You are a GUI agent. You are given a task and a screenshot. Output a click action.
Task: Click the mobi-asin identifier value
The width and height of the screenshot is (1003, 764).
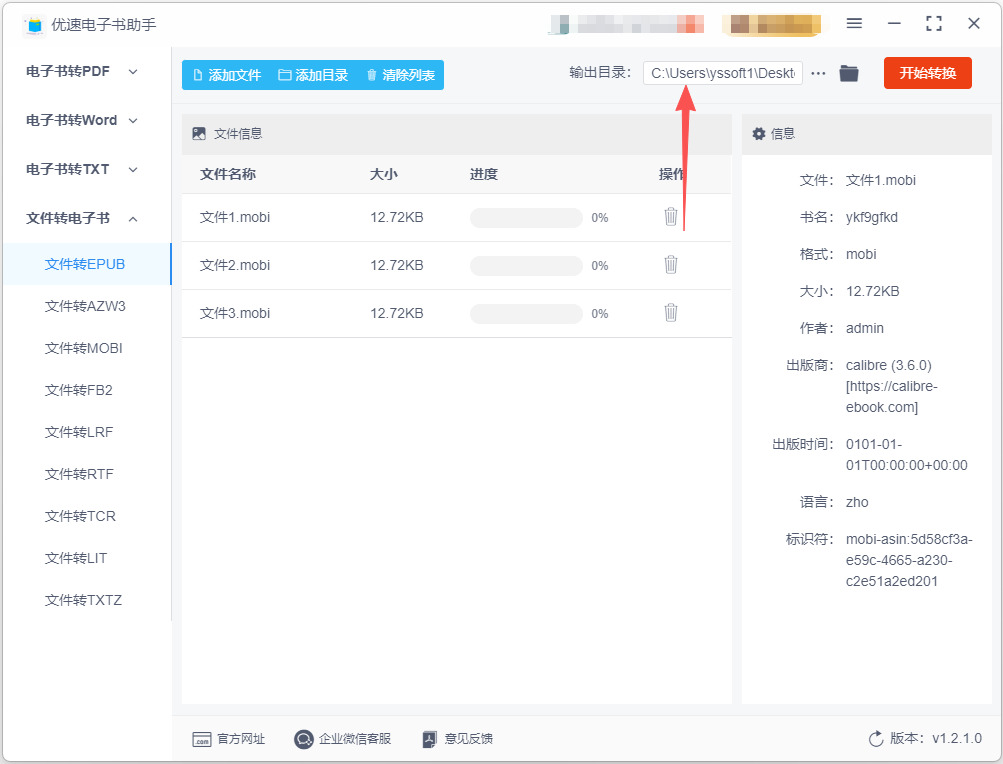(909, 560)
